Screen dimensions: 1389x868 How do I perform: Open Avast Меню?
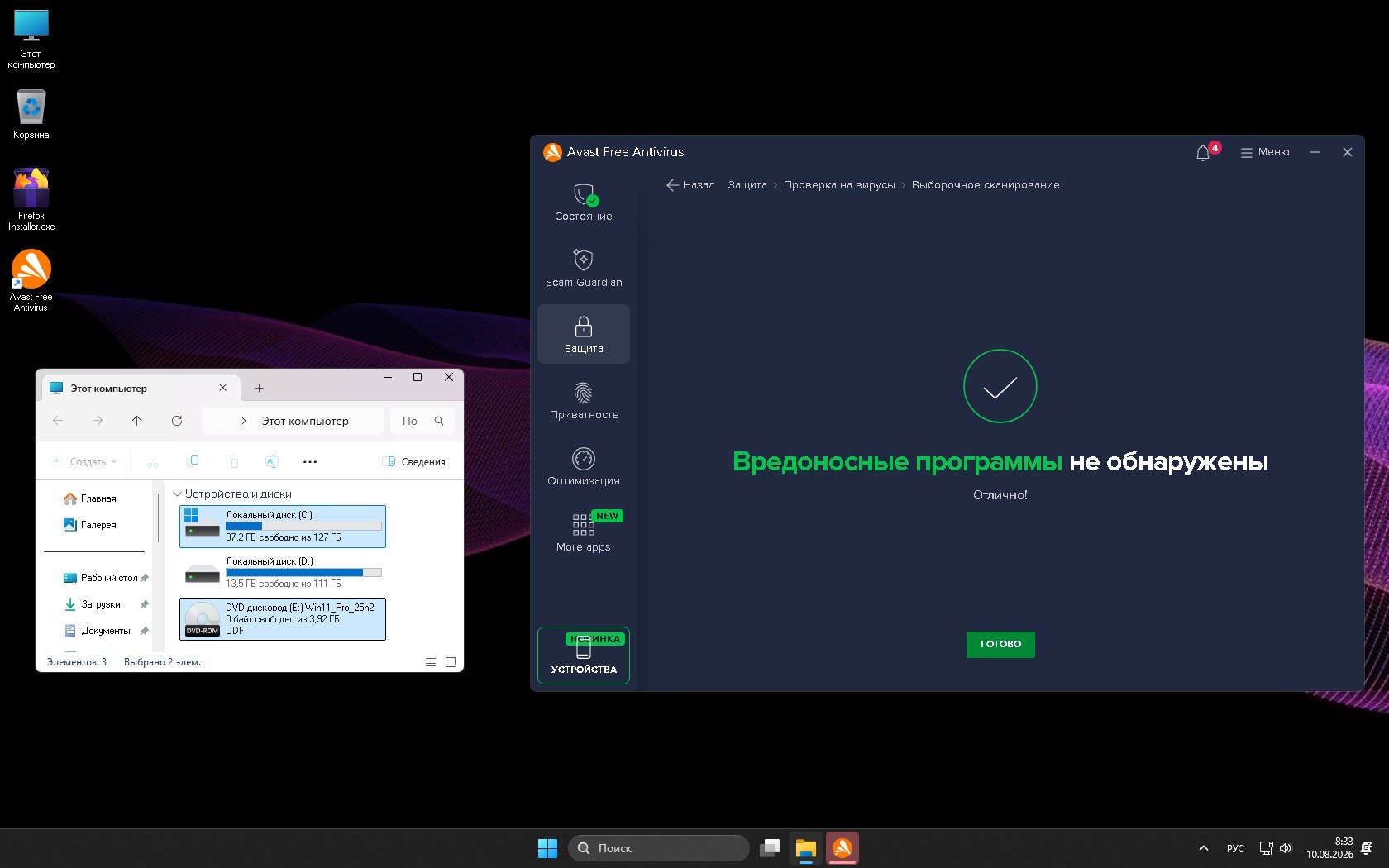pos(1265,152)
